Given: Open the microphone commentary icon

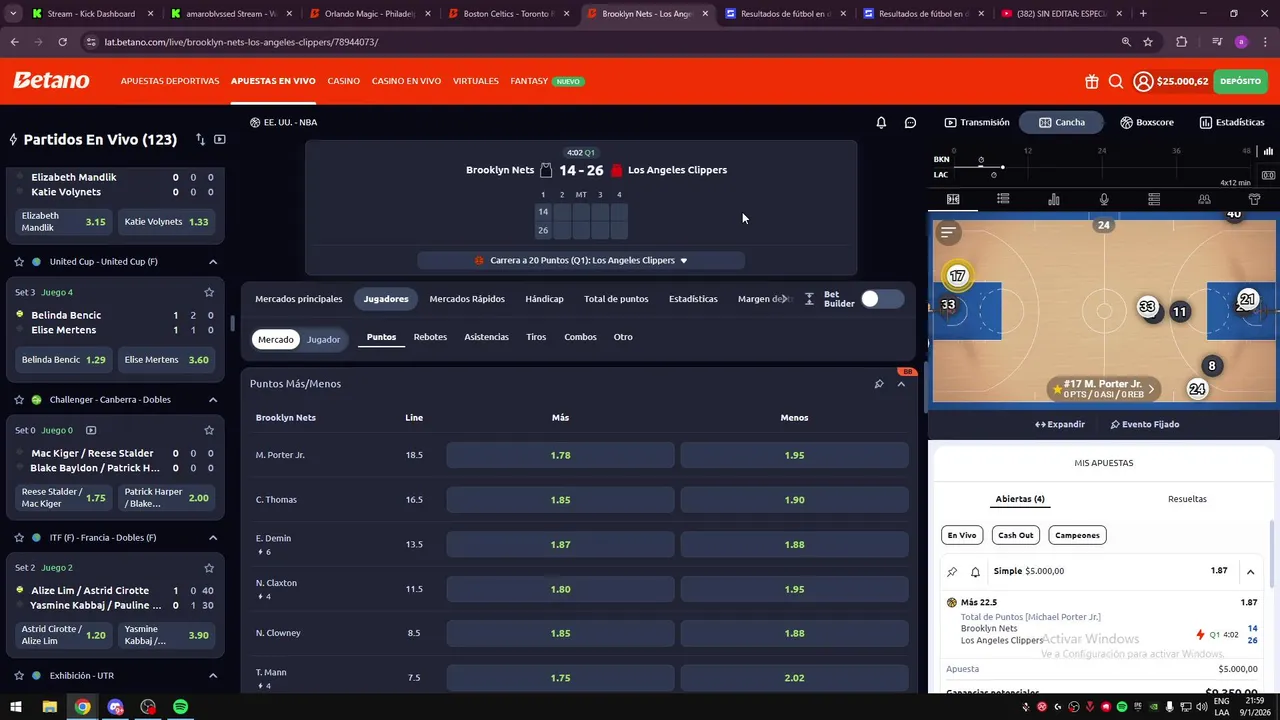Looking at the screenshot, I should pyautogui.click(x=1103, y=199).
